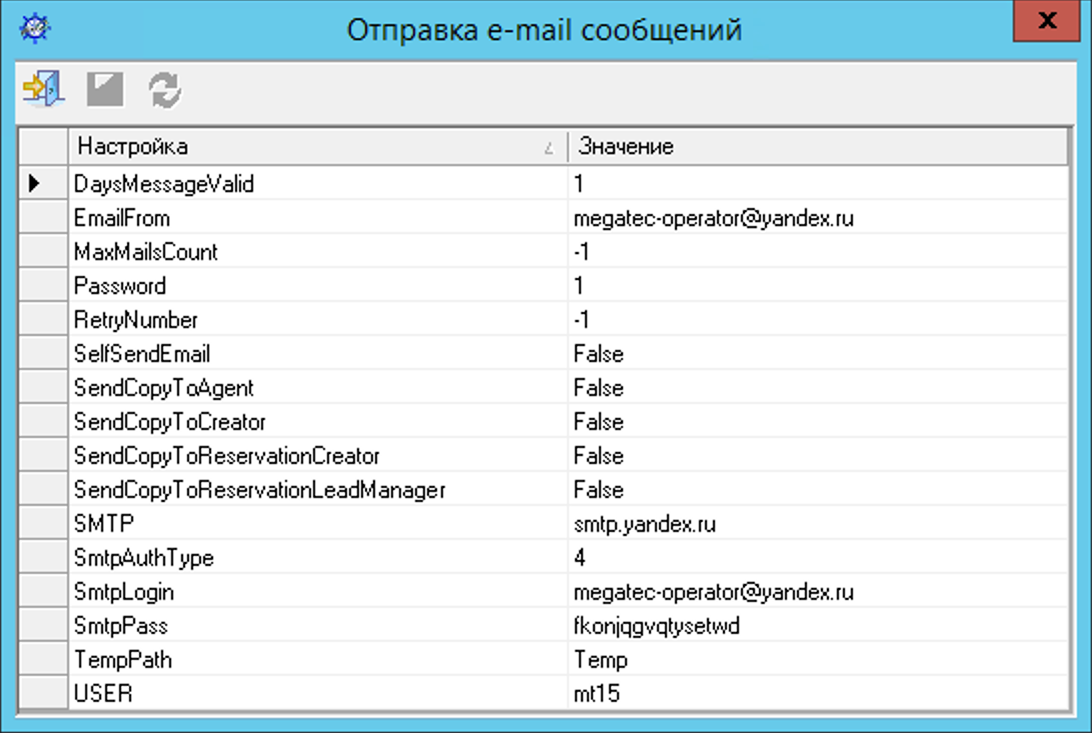Click the SendCopyToAgent False value
The image size is (1092, 733).
(x=598, y=388)
